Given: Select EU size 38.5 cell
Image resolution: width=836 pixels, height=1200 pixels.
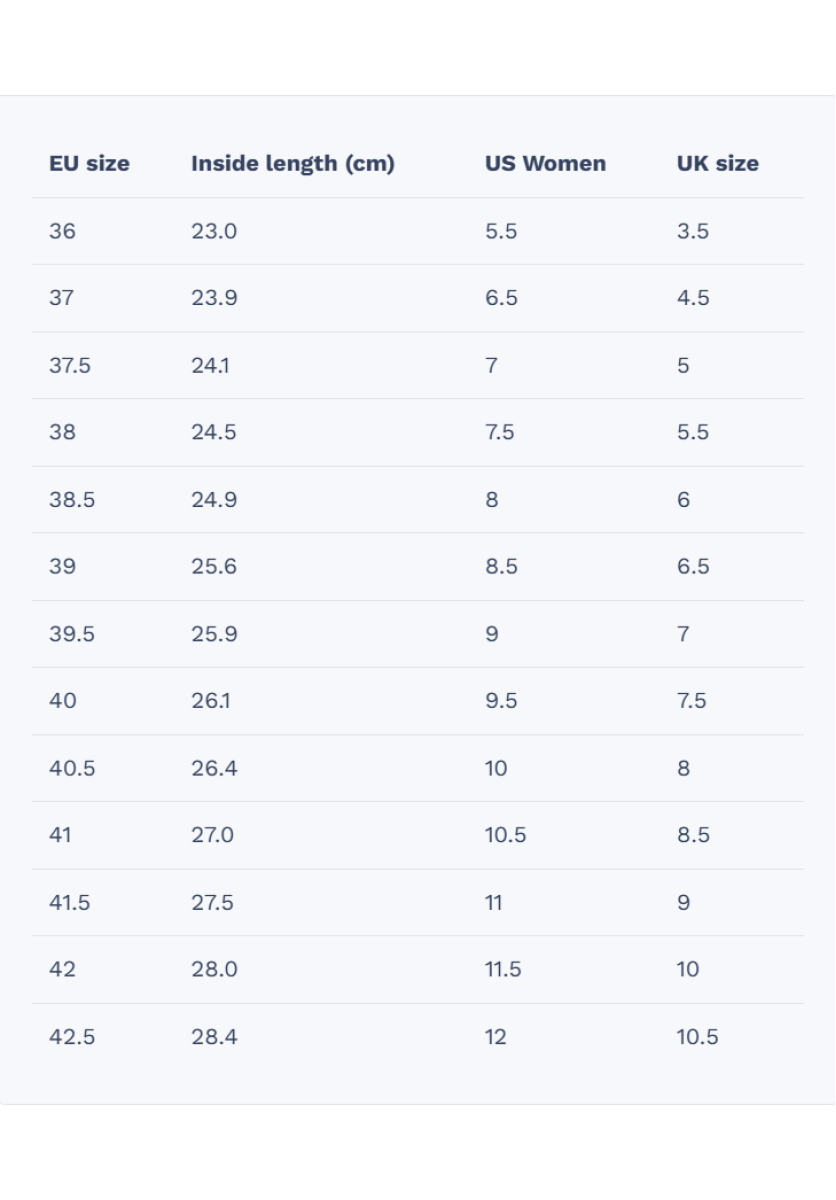Looking at the screenshot, I should (x=72, y=499).
